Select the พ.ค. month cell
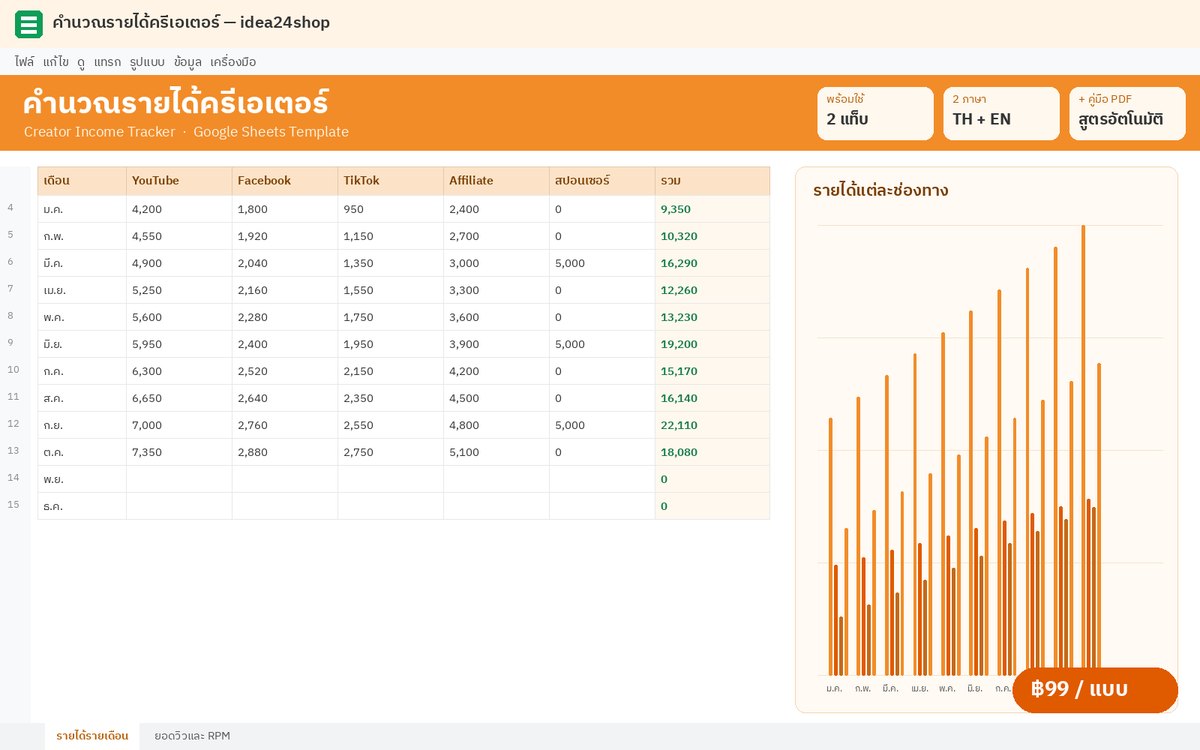Screen dimensions: 1200x750 point(82,317)
